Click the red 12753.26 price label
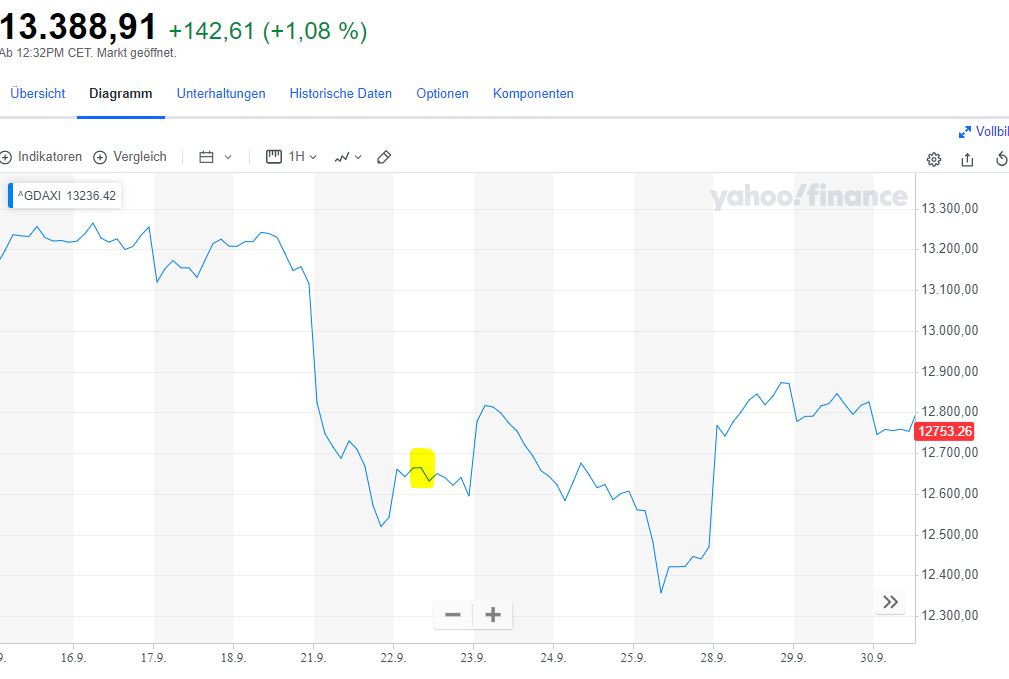The height and width of the screenshot is (679, 1009). coord(943,431)
